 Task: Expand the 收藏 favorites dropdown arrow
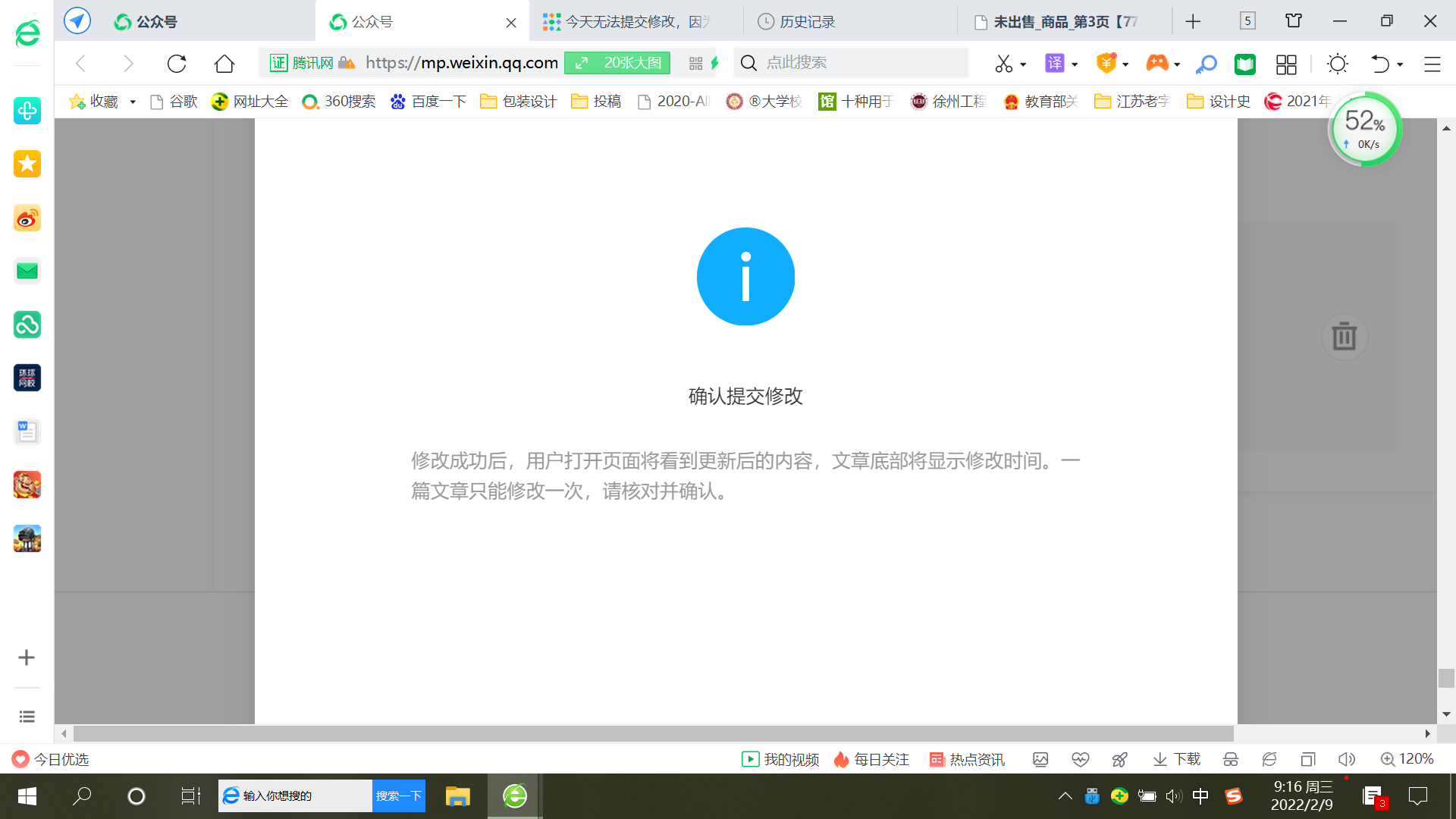133,102
